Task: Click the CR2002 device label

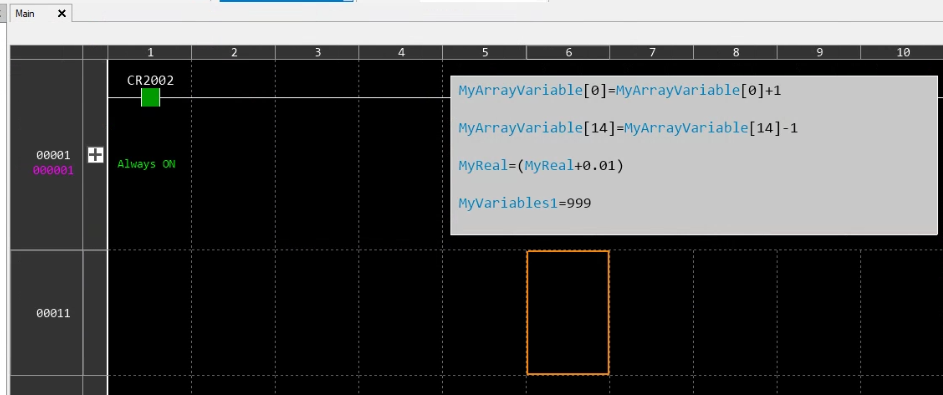Action: [150, 81]
